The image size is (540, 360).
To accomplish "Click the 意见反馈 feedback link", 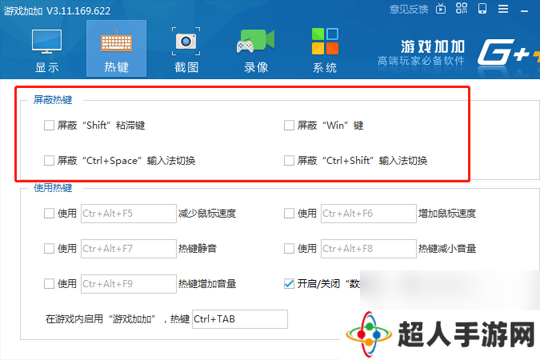I will click(408, 9).
